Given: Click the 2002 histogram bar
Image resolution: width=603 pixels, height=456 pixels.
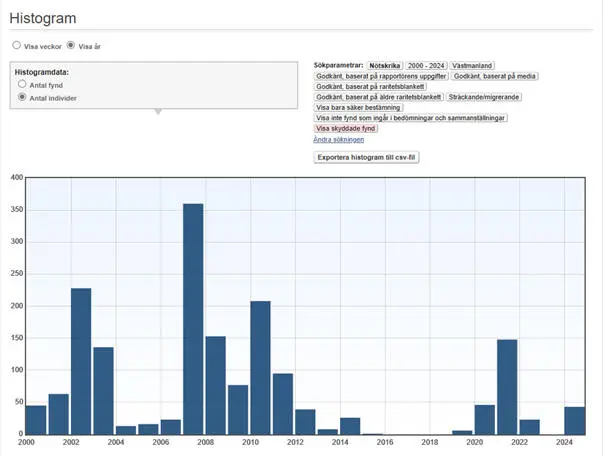Looking at the screenshot, I should pyautogui.click(x=81, y=360).
